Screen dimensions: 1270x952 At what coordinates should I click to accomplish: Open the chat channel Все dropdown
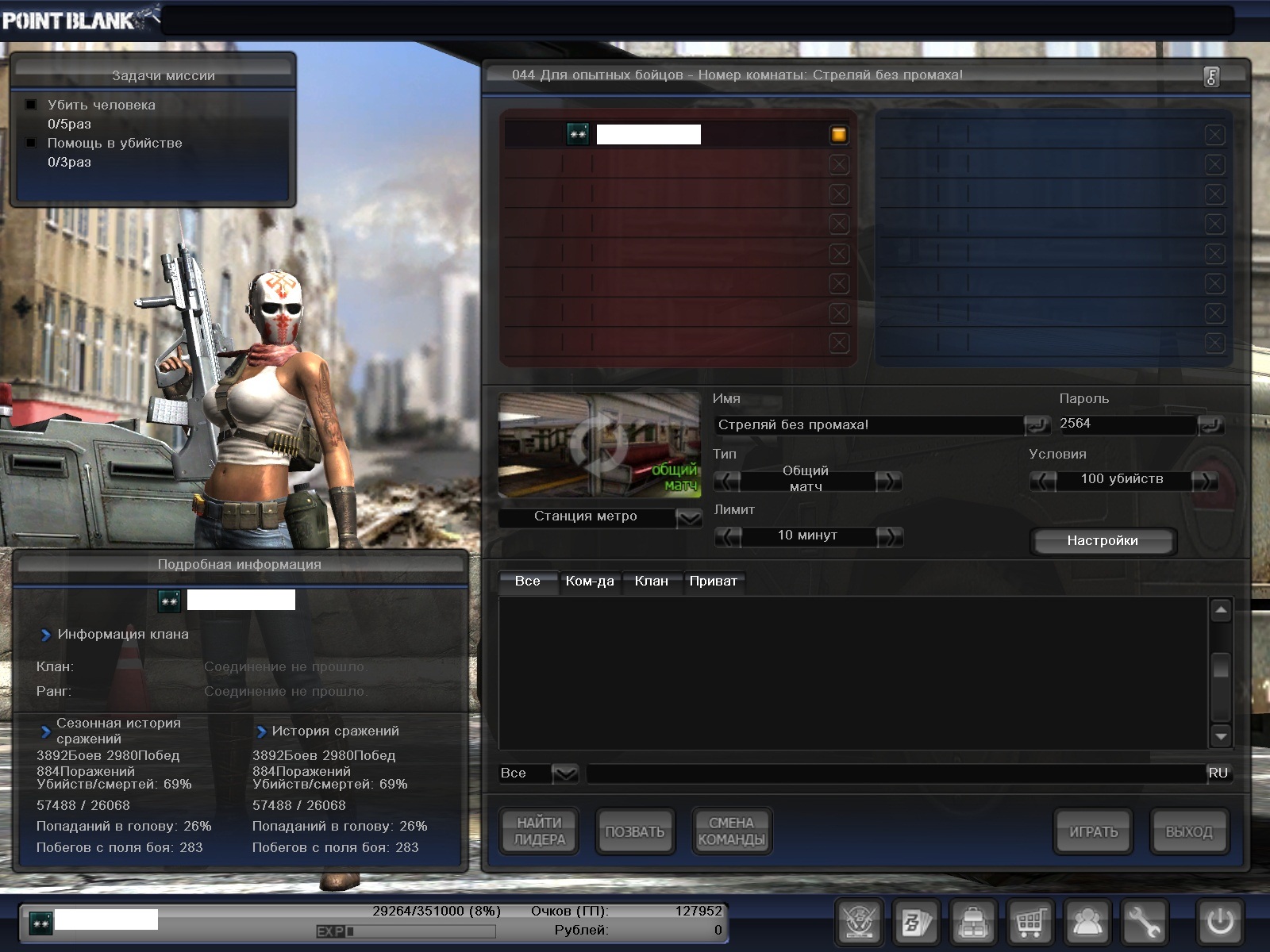[564, 773]
